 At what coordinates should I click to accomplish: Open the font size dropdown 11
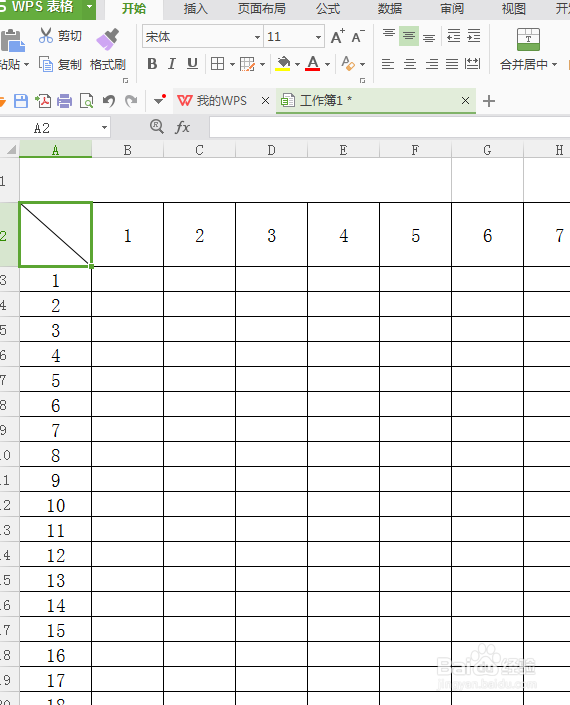[x=318, y=37]
